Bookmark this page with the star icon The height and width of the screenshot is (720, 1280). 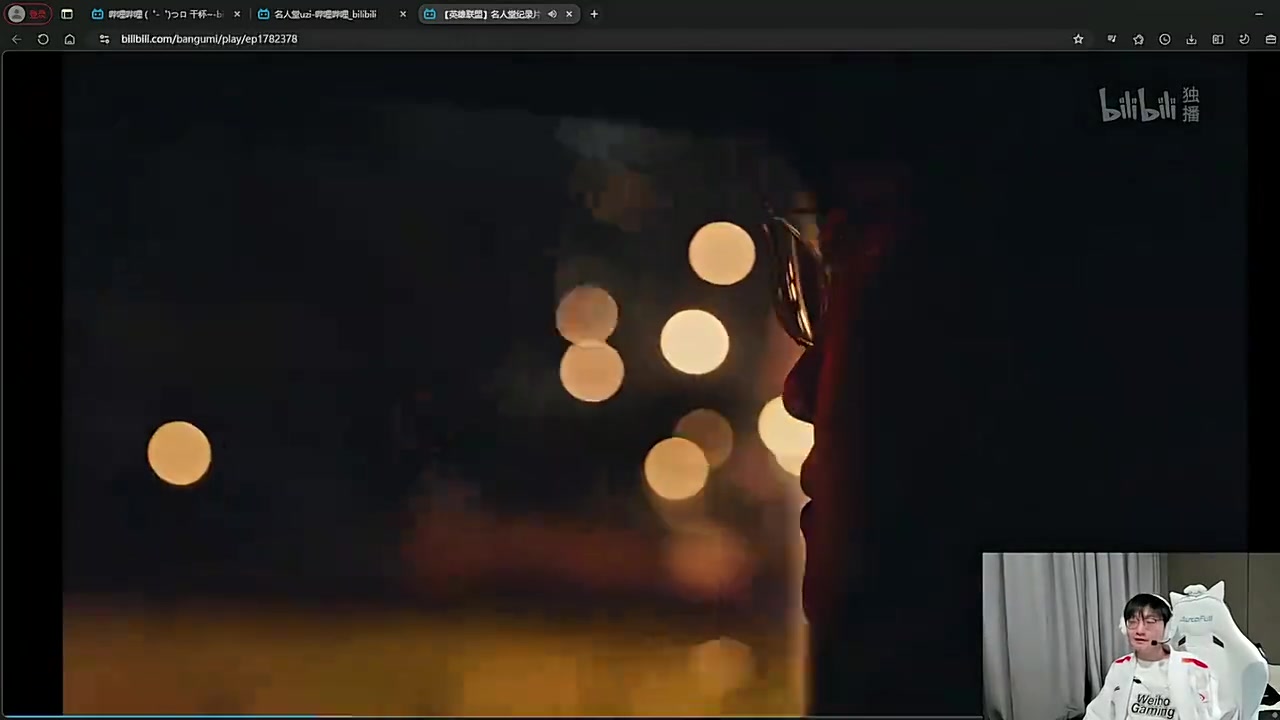coord(1078,39)
